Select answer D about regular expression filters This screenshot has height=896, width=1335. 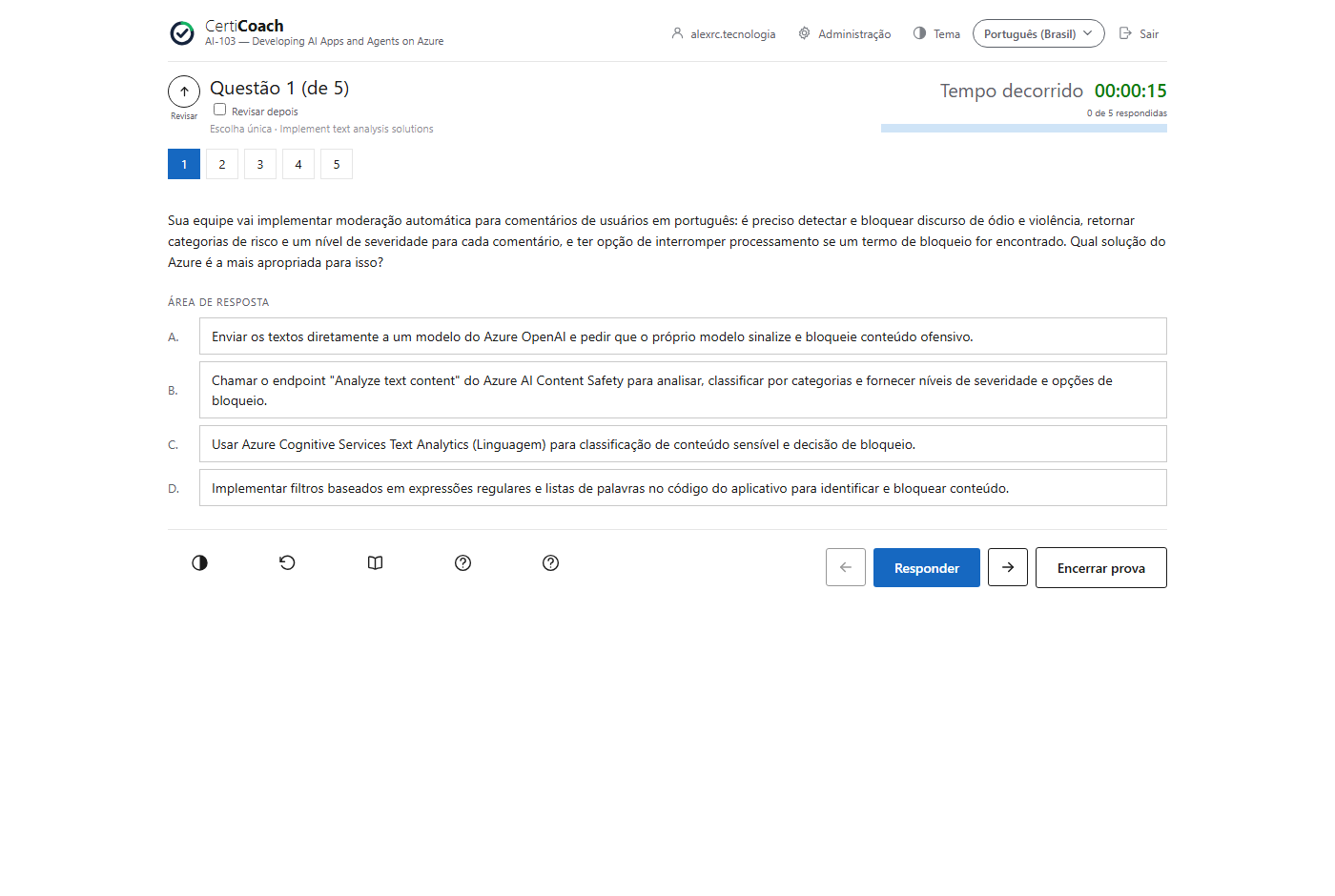(x=683, y=488)
